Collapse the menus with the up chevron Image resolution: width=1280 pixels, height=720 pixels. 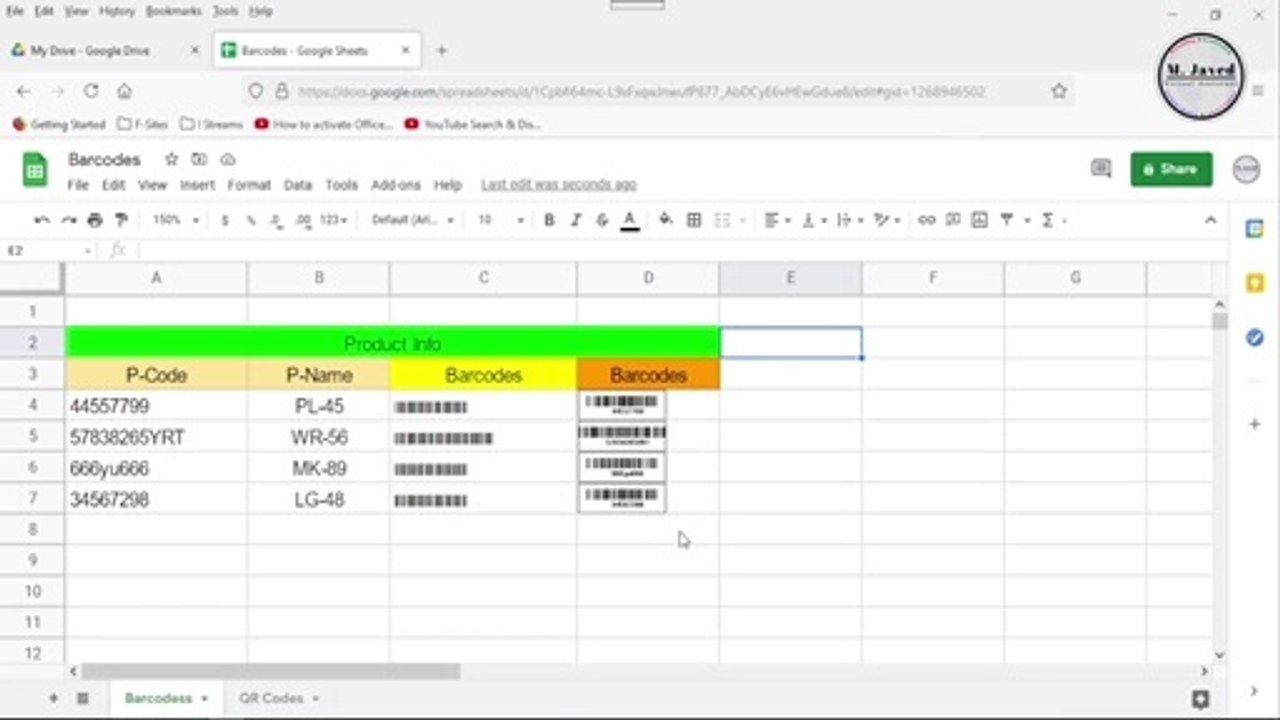click(1210, 220)
